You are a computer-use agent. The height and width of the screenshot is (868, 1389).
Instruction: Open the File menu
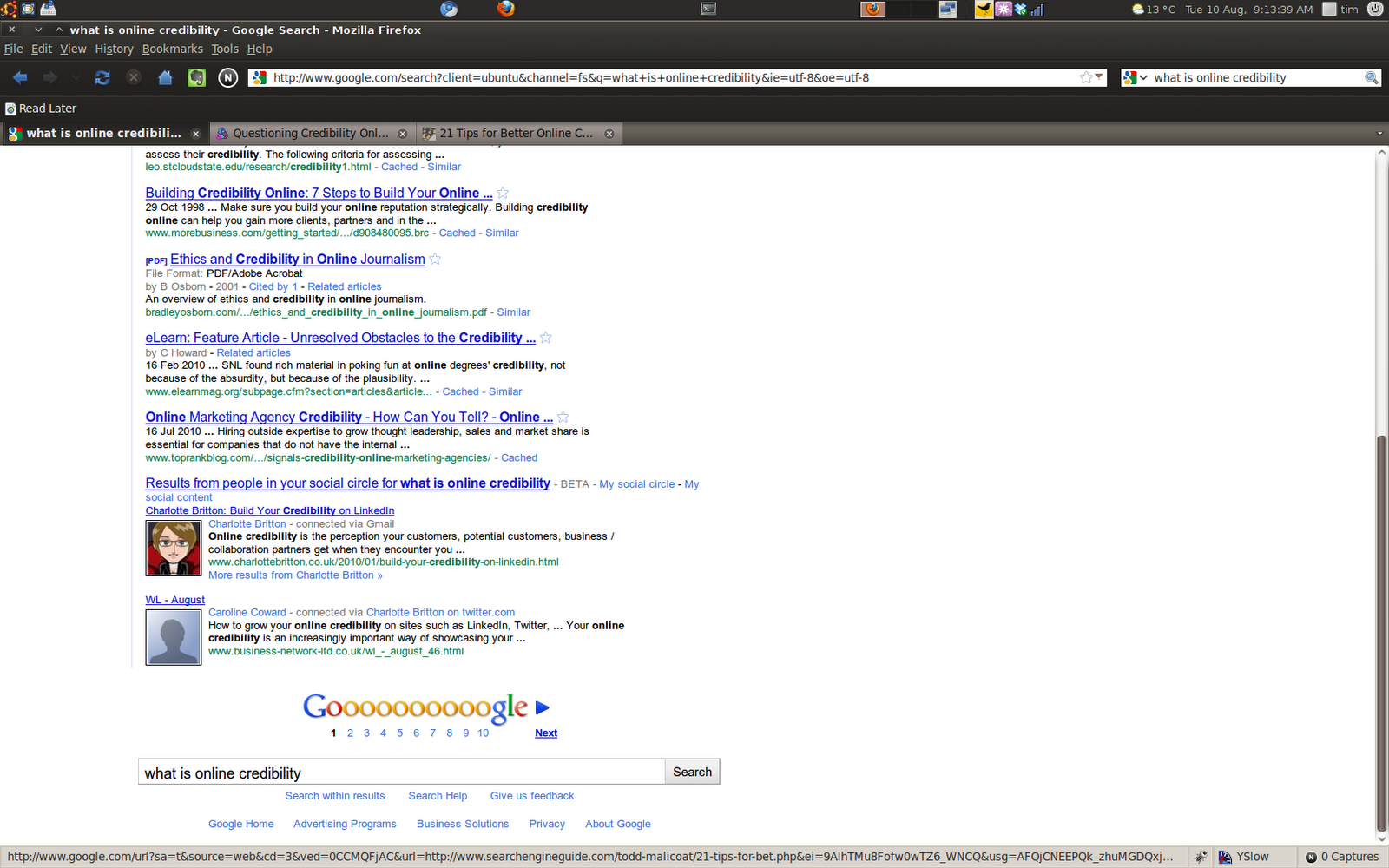pyautogui.click(x=14, y=49)
